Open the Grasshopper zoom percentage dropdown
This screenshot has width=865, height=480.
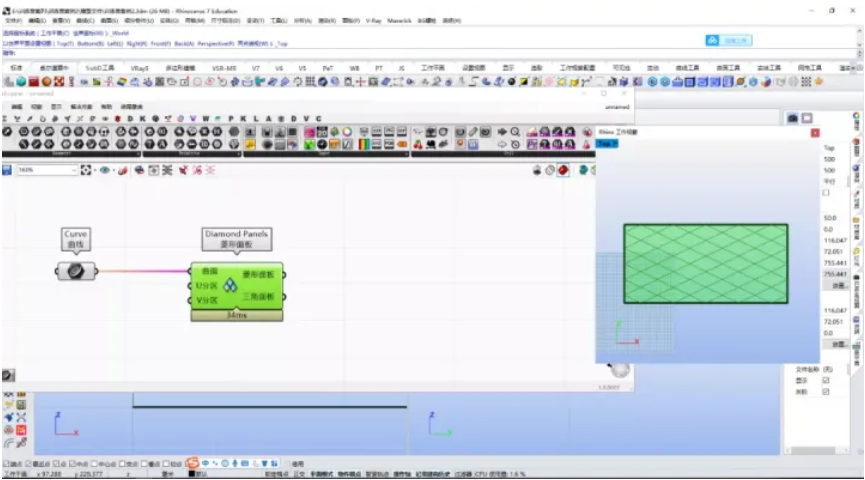click(x=75, y=170)
